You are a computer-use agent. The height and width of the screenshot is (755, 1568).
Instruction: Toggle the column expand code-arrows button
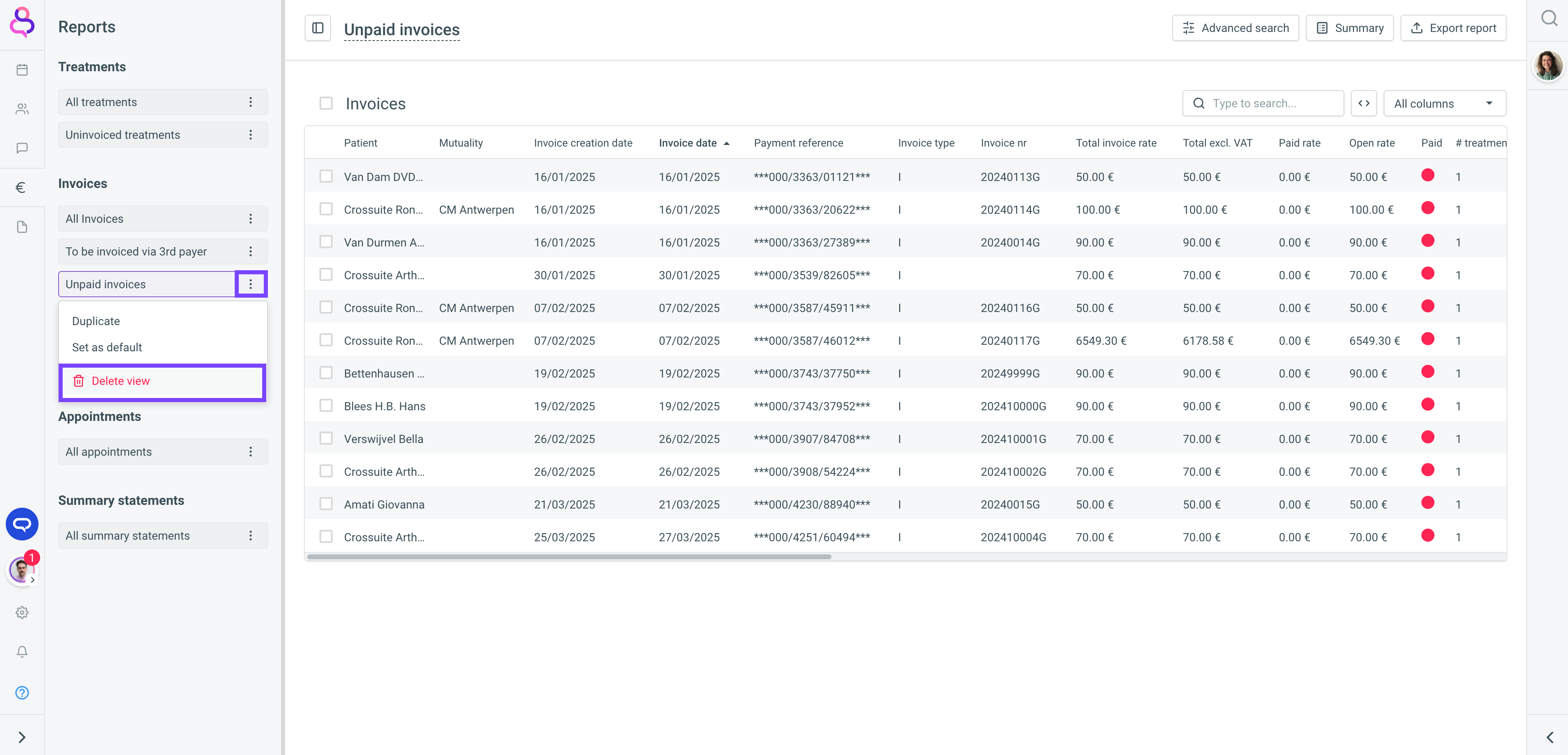click(1364, 104)
